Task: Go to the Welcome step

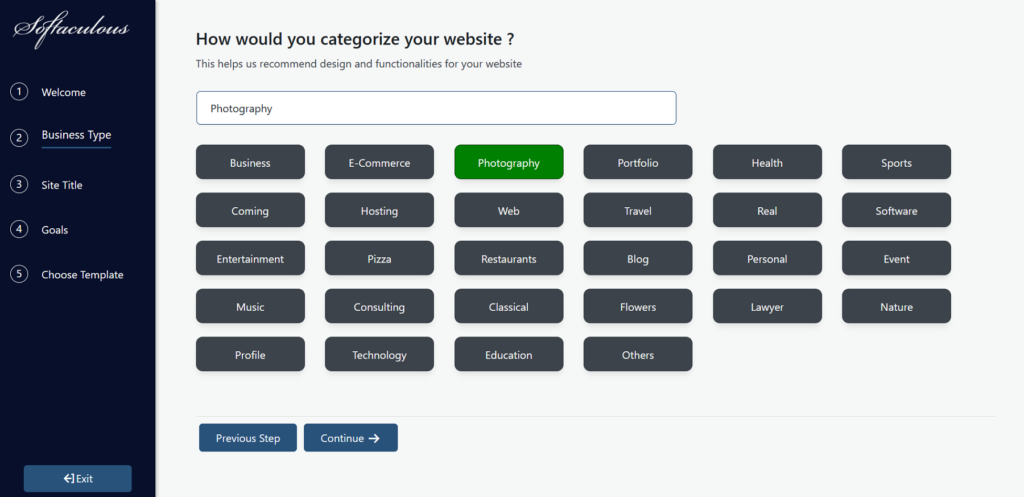Action: coord(63,92)
